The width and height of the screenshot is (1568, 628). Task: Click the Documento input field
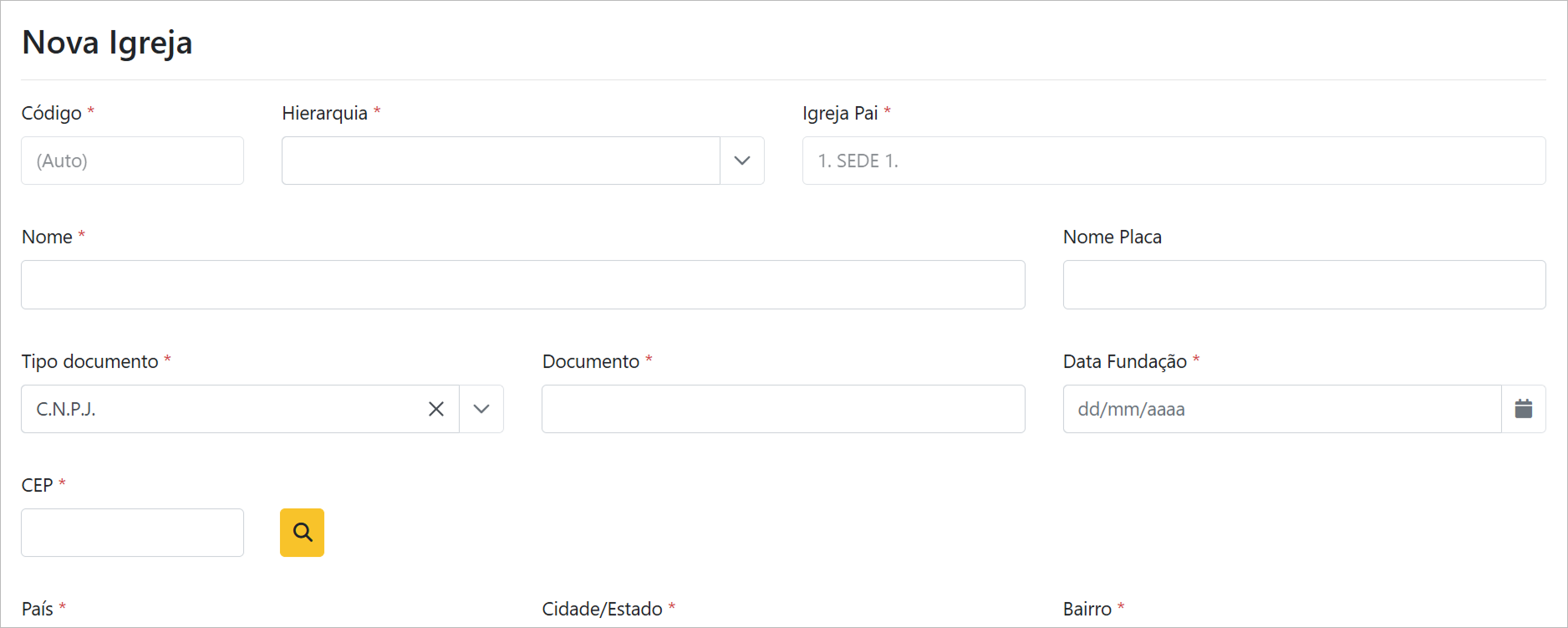[x=783, y=409]
